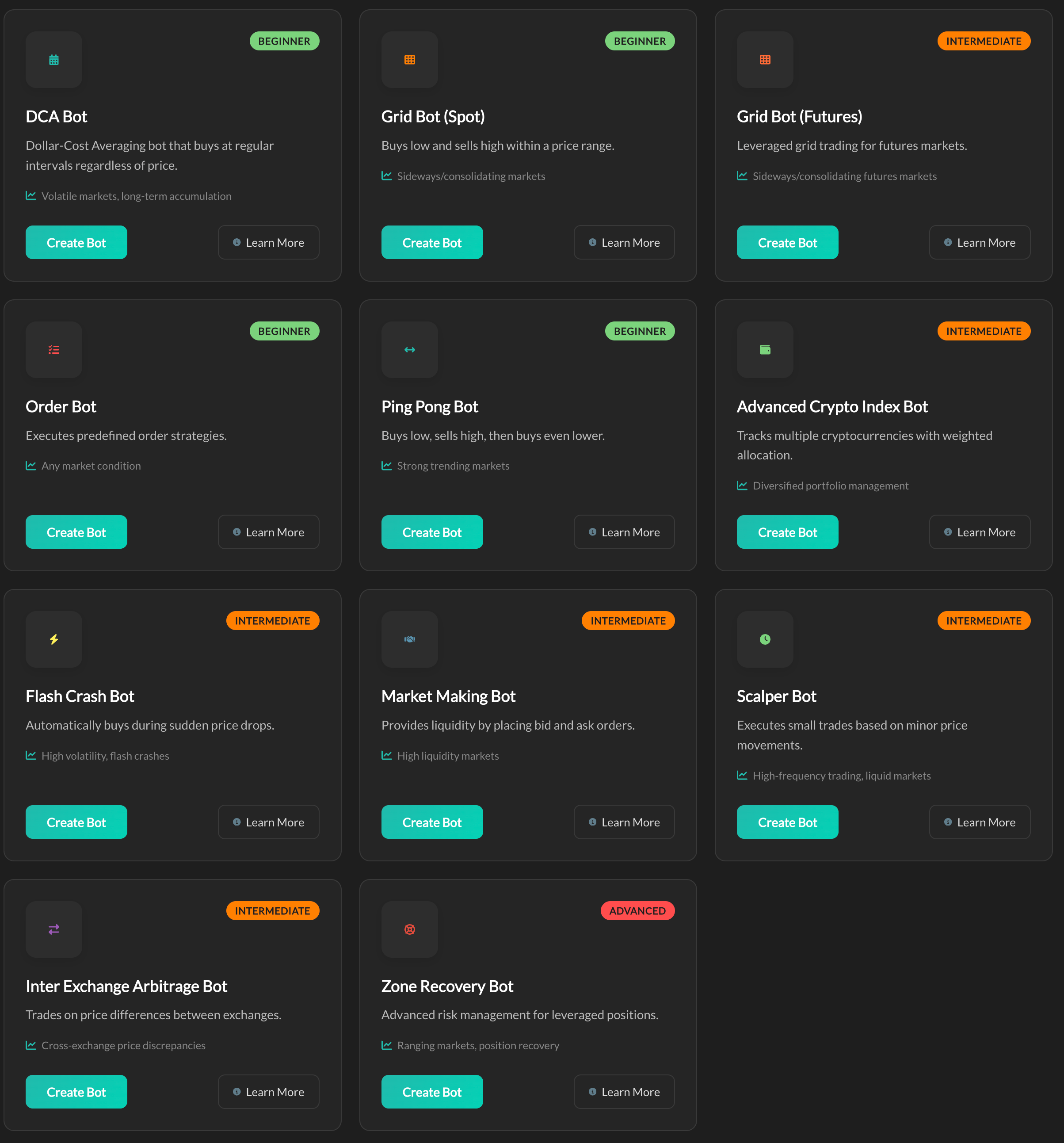Click the Flash Crash Bot lightning icon
This screenshot has height=1143, width=1064.
tap(53, 639)
